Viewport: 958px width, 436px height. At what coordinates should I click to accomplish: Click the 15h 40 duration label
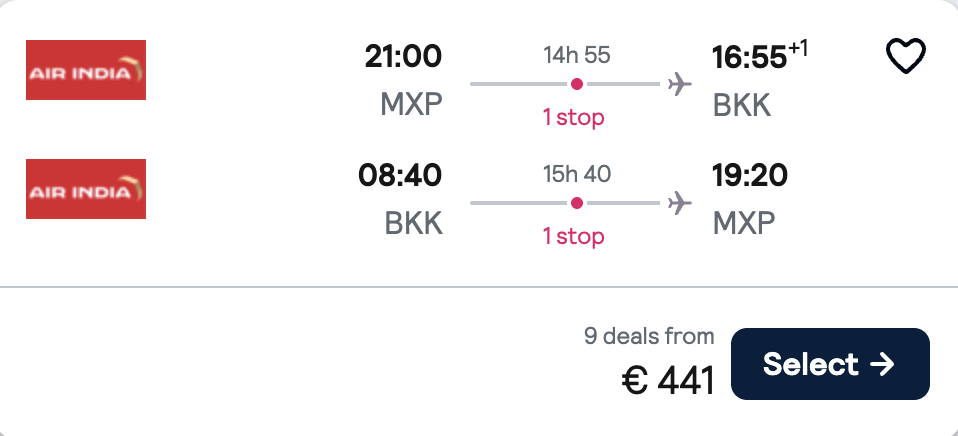point(577,175)
